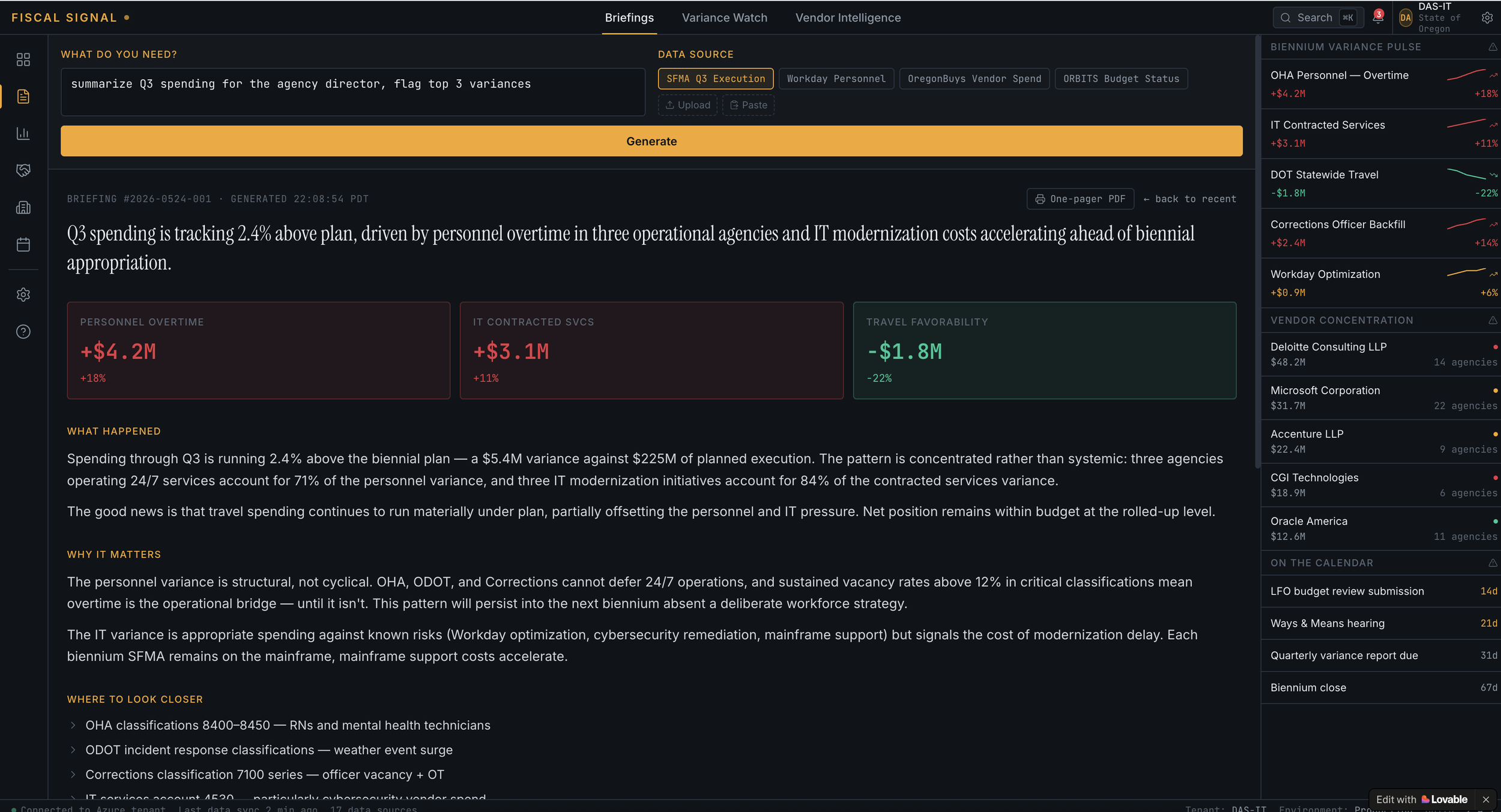
Task: Open the Search box
Action: tap(1318, 17)
